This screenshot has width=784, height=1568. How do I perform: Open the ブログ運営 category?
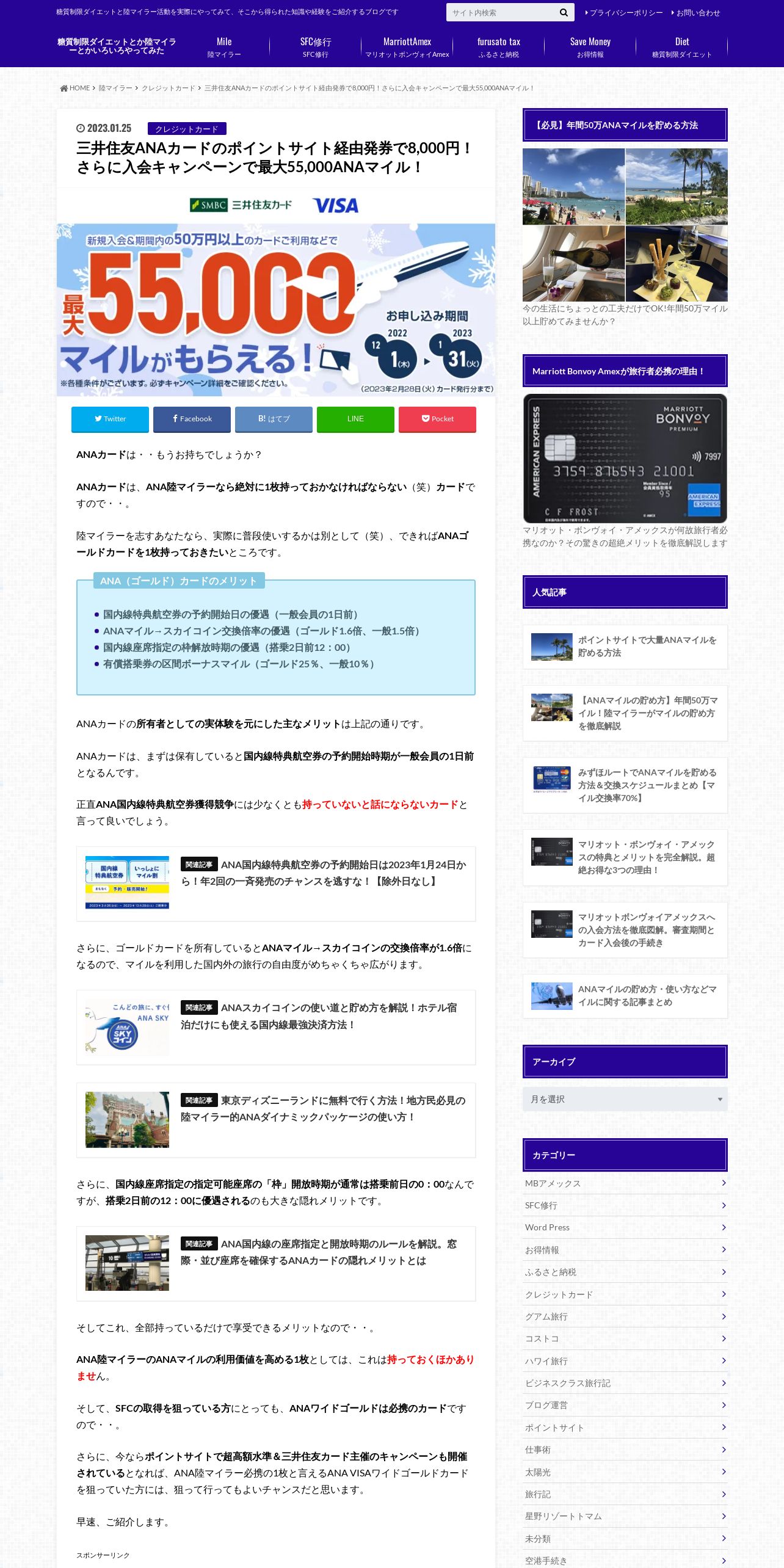click(625, 1405)
